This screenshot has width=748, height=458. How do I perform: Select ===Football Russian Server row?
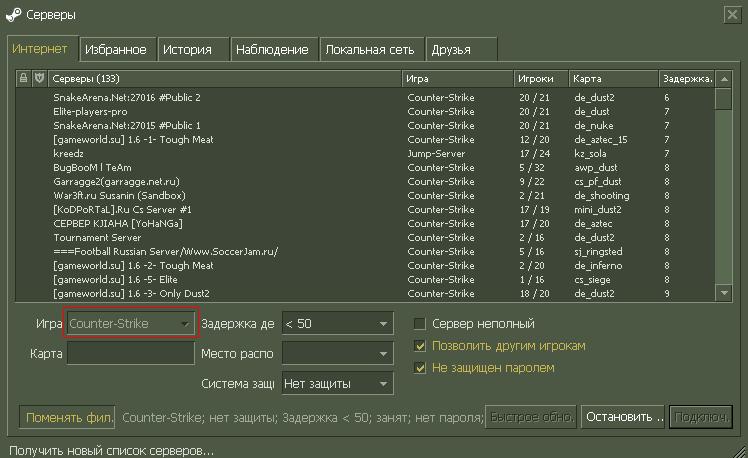(x=365, y=251)
